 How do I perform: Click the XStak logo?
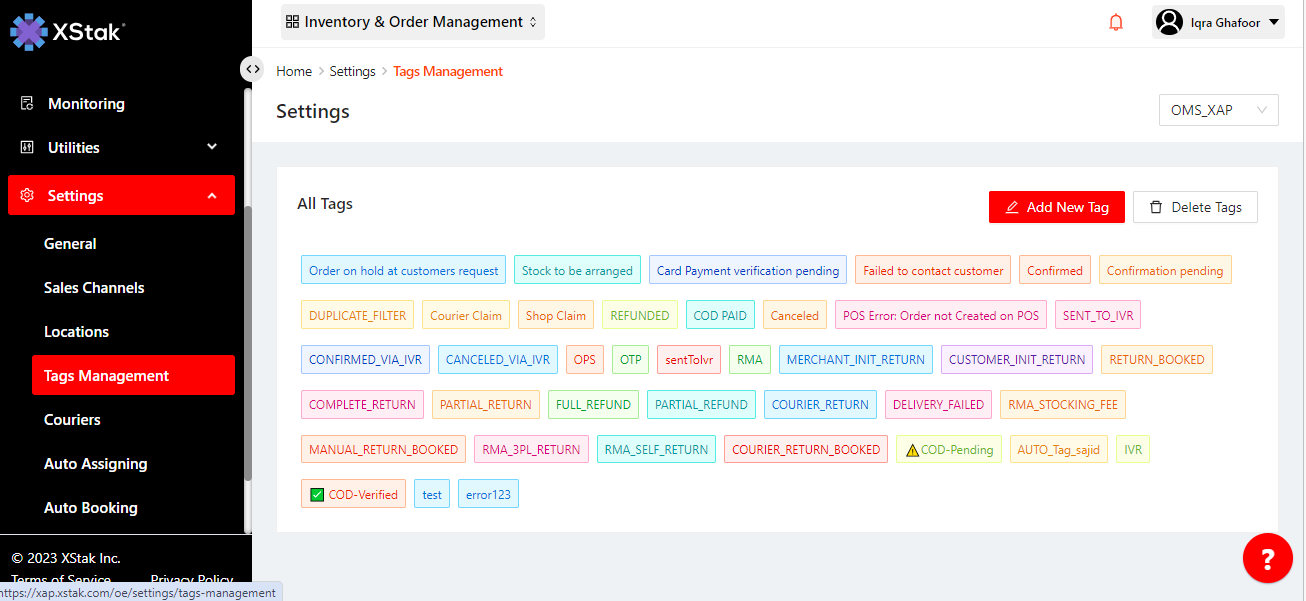66,31
